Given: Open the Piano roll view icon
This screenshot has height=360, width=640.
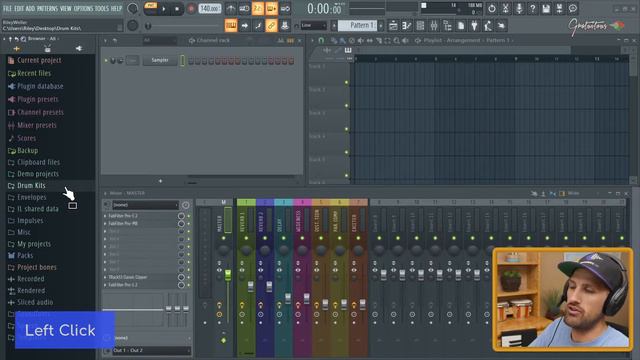Looking at the screenshot, I should [x=407, y=26].
